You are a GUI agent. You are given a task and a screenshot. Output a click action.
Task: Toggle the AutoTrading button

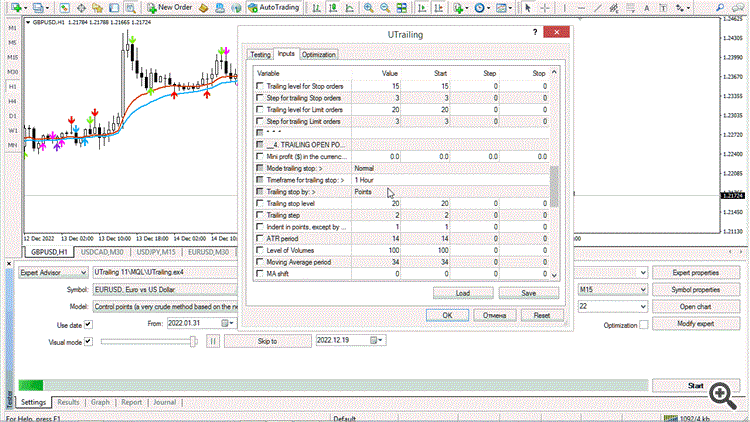point(274,8)
